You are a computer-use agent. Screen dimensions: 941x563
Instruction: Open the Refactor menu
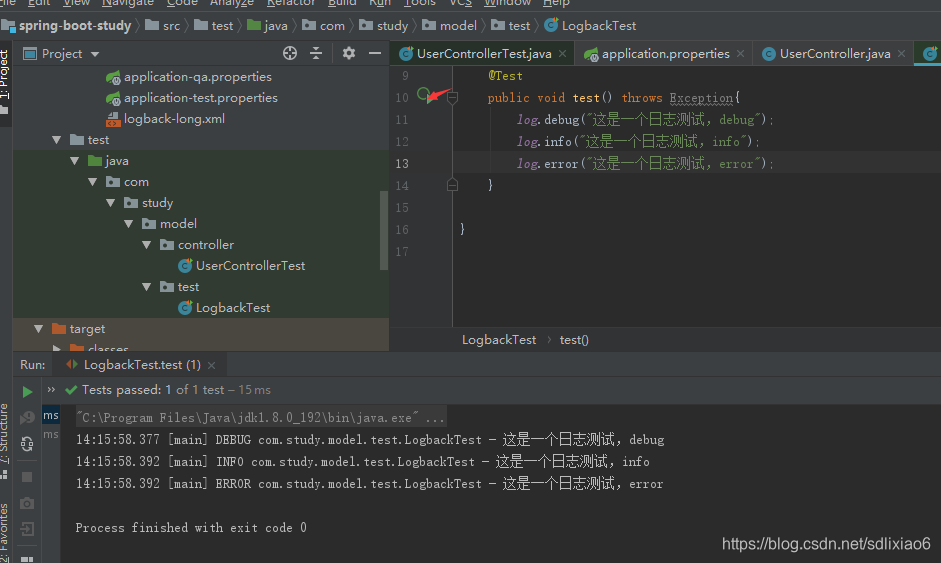(290, 3)
